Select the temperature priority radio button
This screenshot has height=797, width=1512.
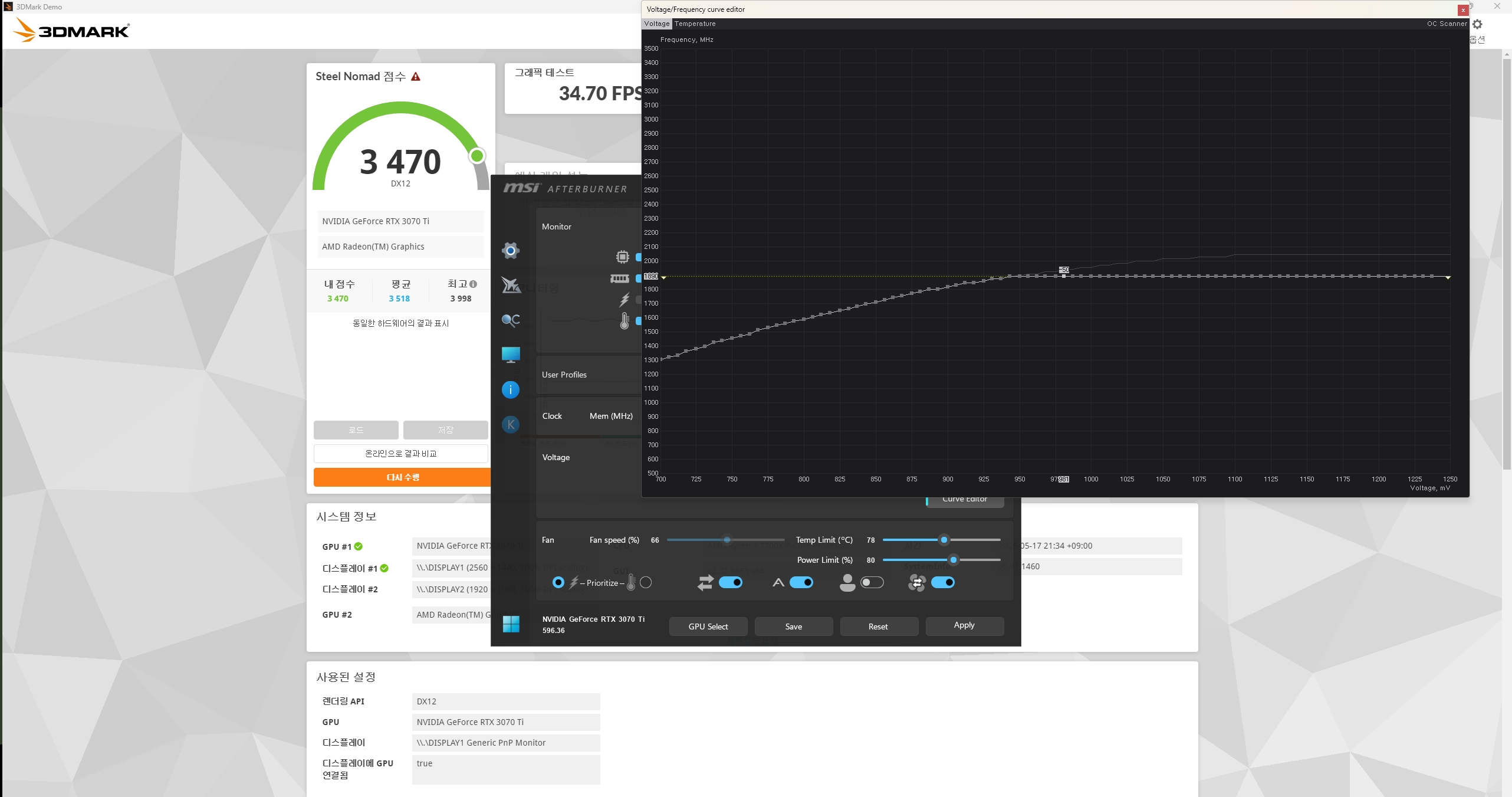click(x=646, y=583)
